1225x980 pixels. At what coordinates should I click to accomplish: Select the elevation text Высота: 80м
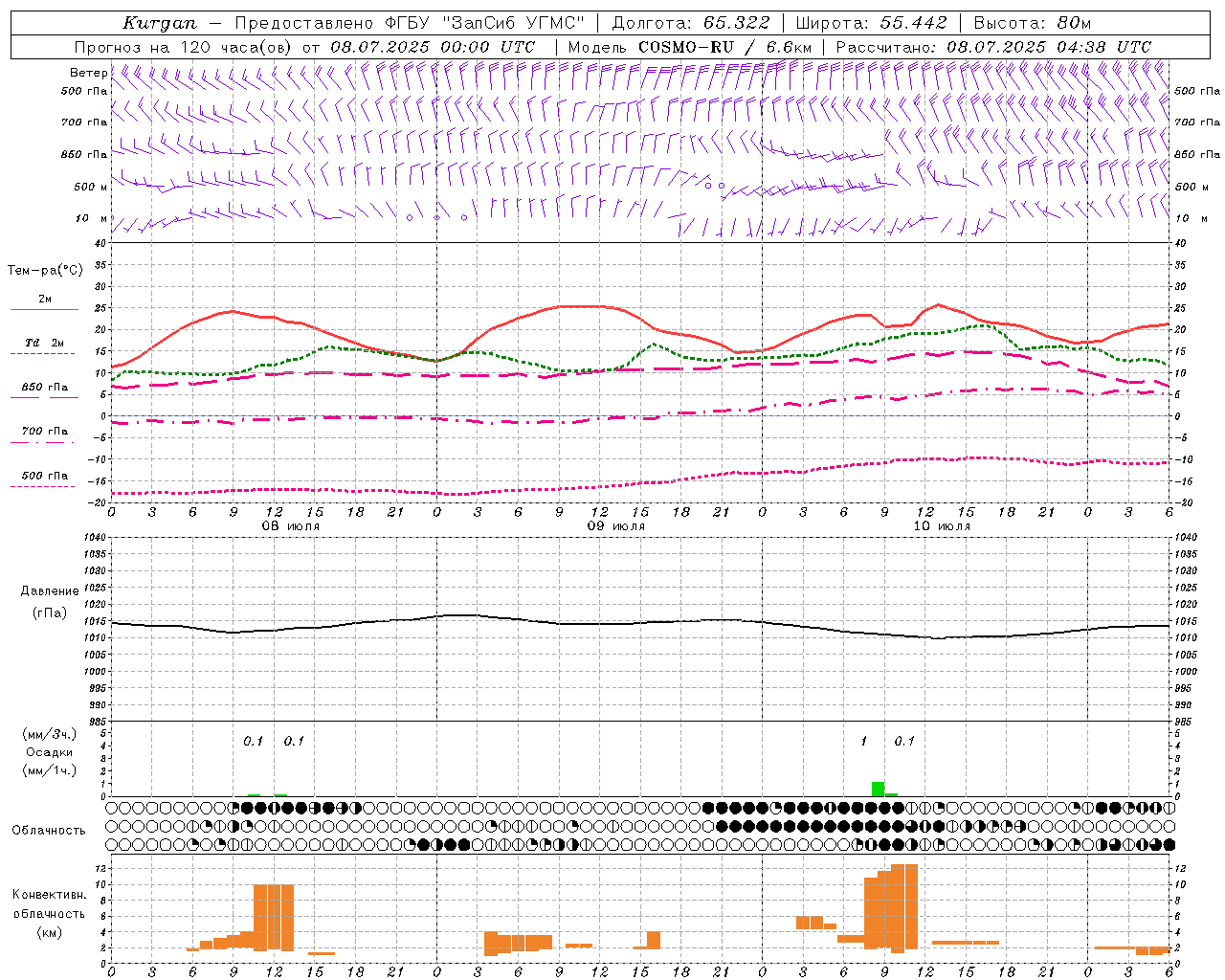coord(1032,23)
